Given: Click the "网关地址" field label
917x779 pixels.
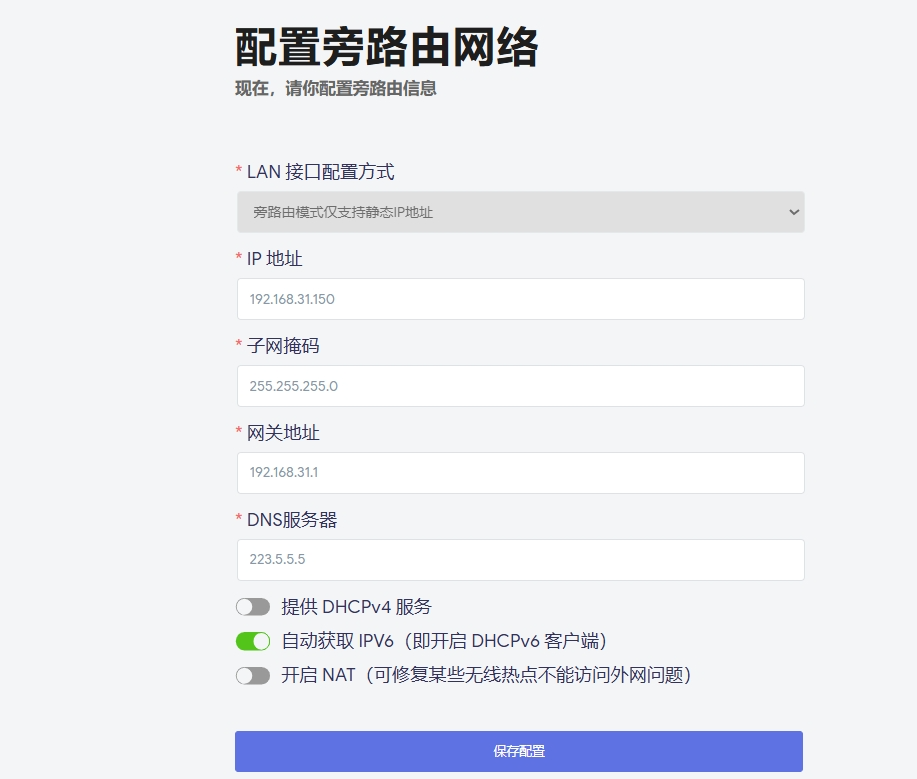Looking at the screenshot, I should pos(283,433).
